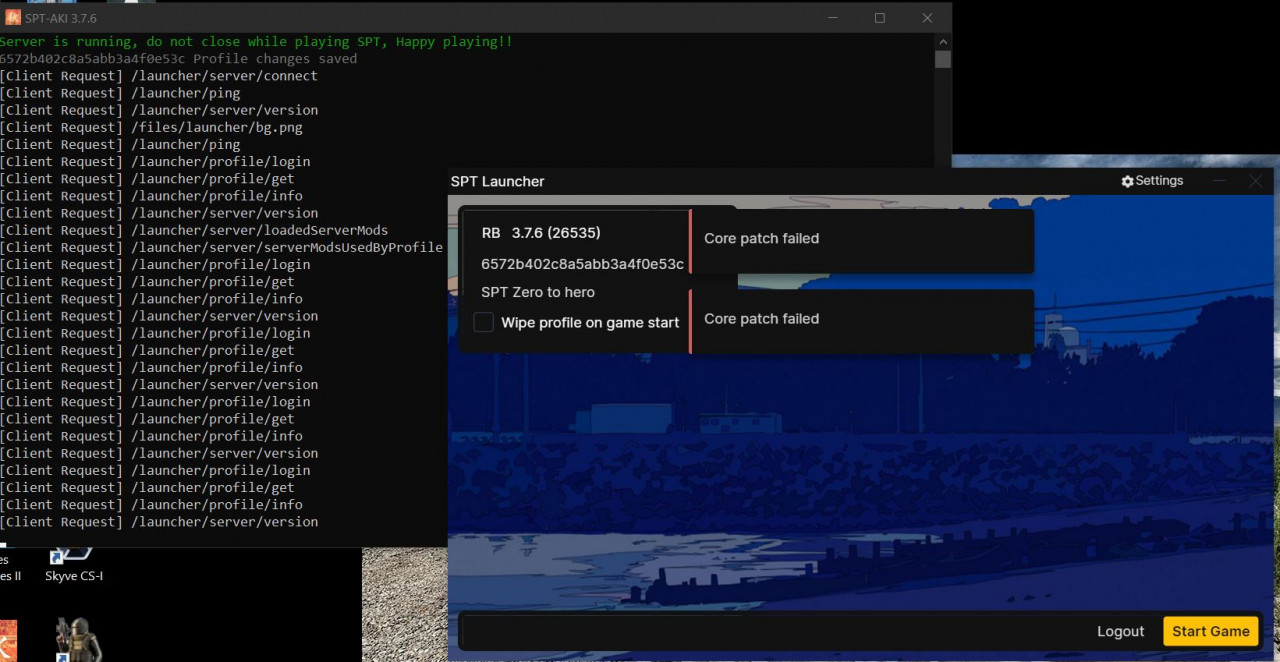Viewport: 1280px width, 662px height.
Task: Close the SPT-AKI server console
Action: [927, 17]
